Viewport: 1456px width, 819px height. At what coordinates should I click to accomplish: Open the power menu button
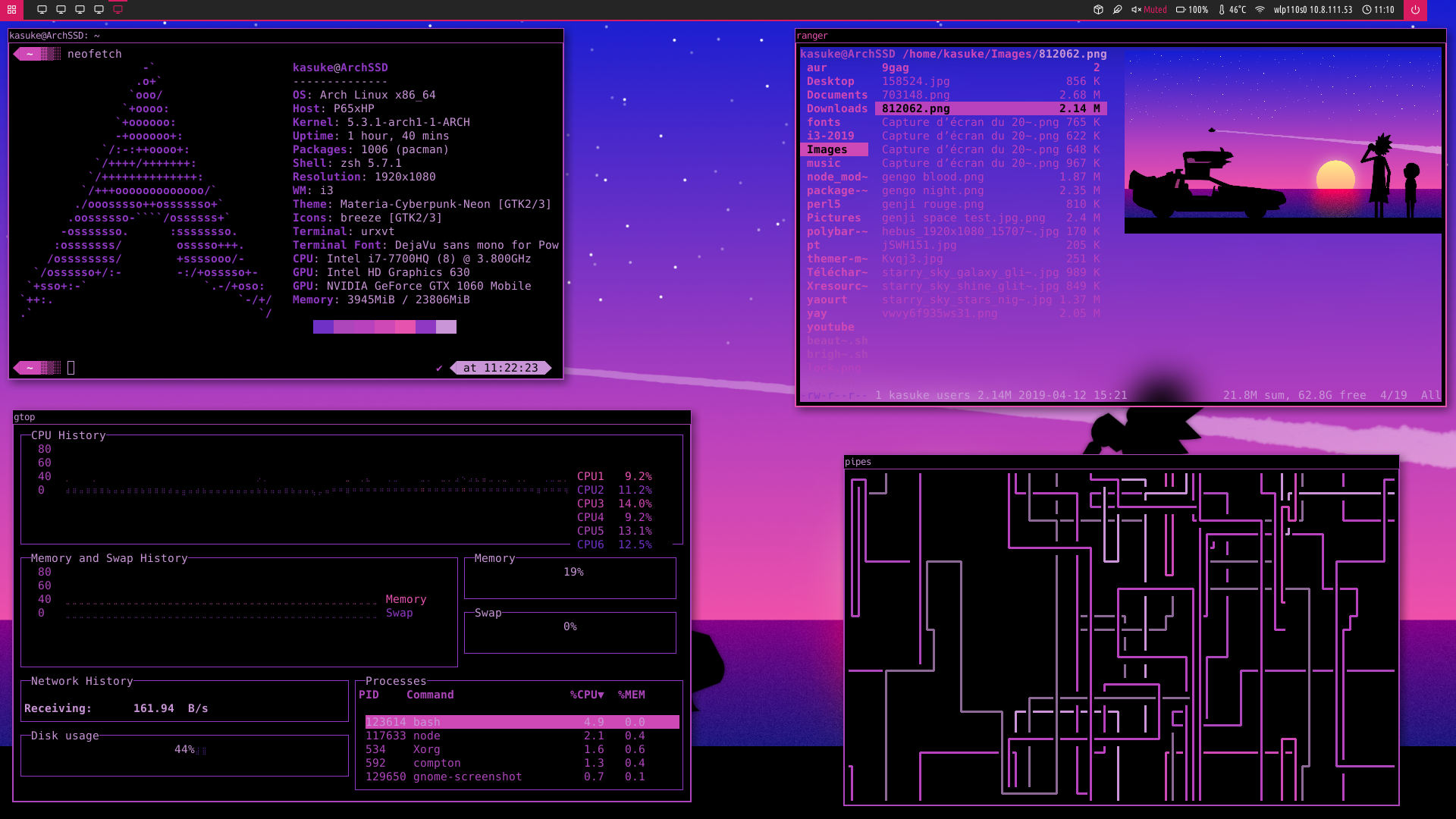[x=1415, y=10]
